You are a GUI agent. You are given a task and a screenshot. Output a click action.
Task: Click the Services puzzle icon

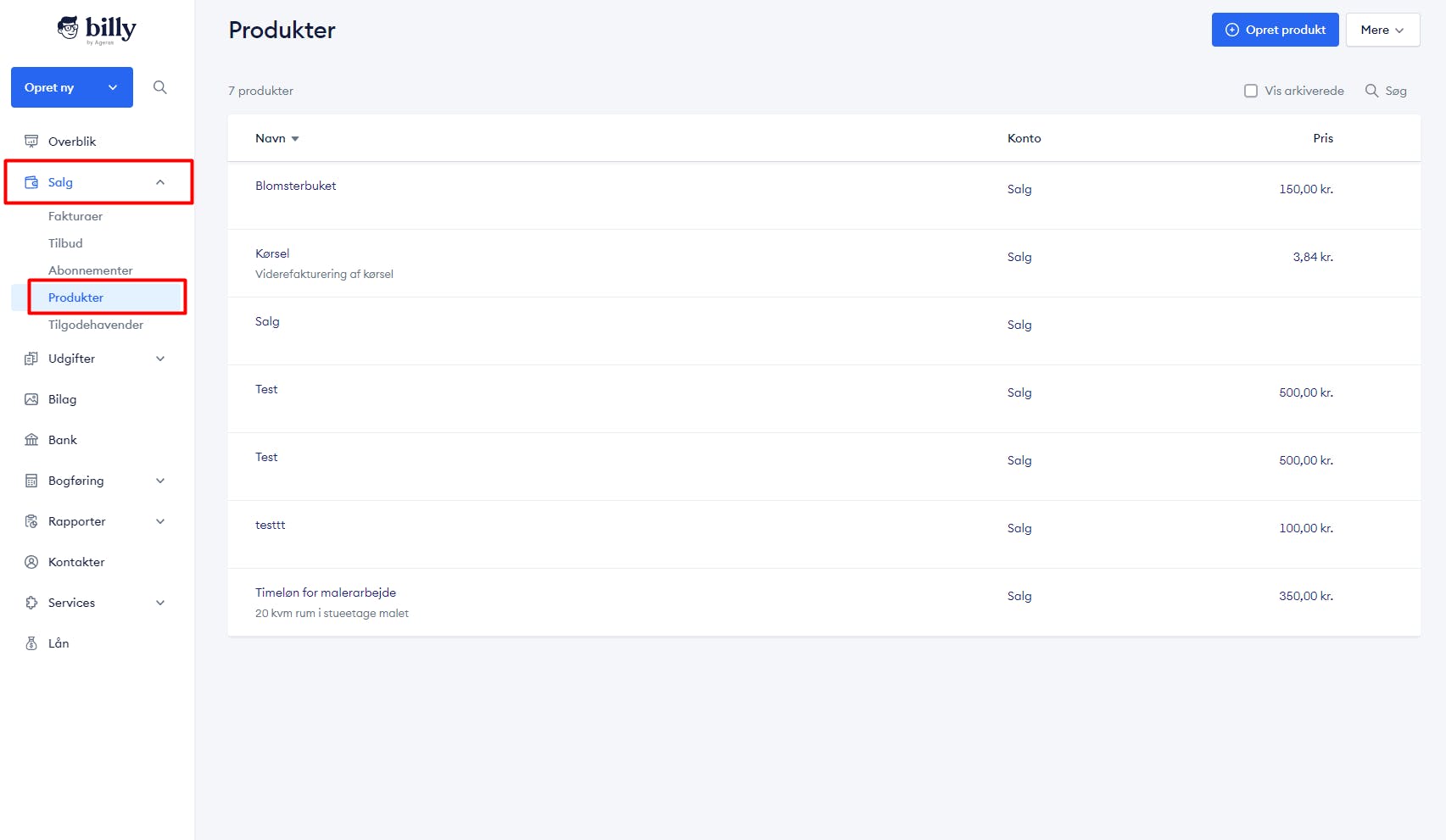tap(31, 603)
